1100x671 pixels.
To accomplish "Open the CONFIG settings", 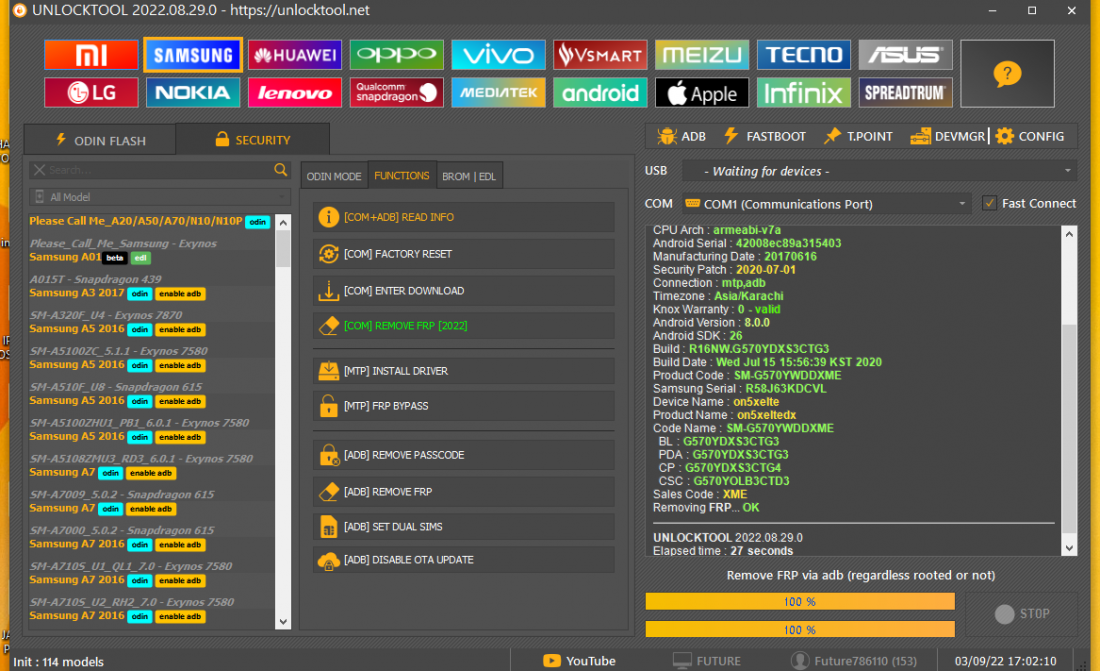I will point(1030,136).
